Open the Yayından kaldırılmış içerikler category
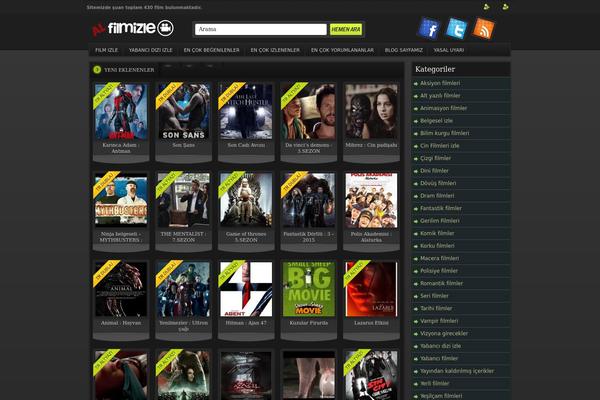The image size is (600, 400). [457, 371]
